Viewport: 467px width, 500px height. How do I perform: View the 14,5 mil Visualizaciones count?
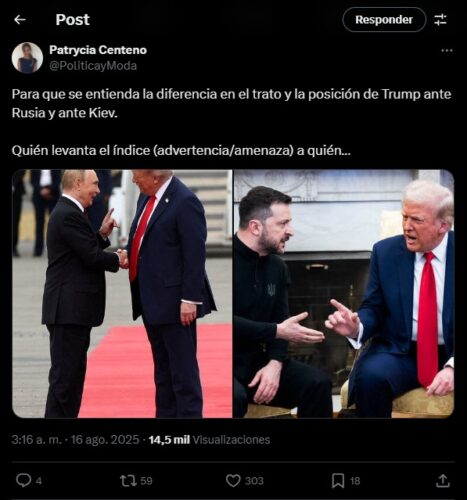click(x=209, y=440)
